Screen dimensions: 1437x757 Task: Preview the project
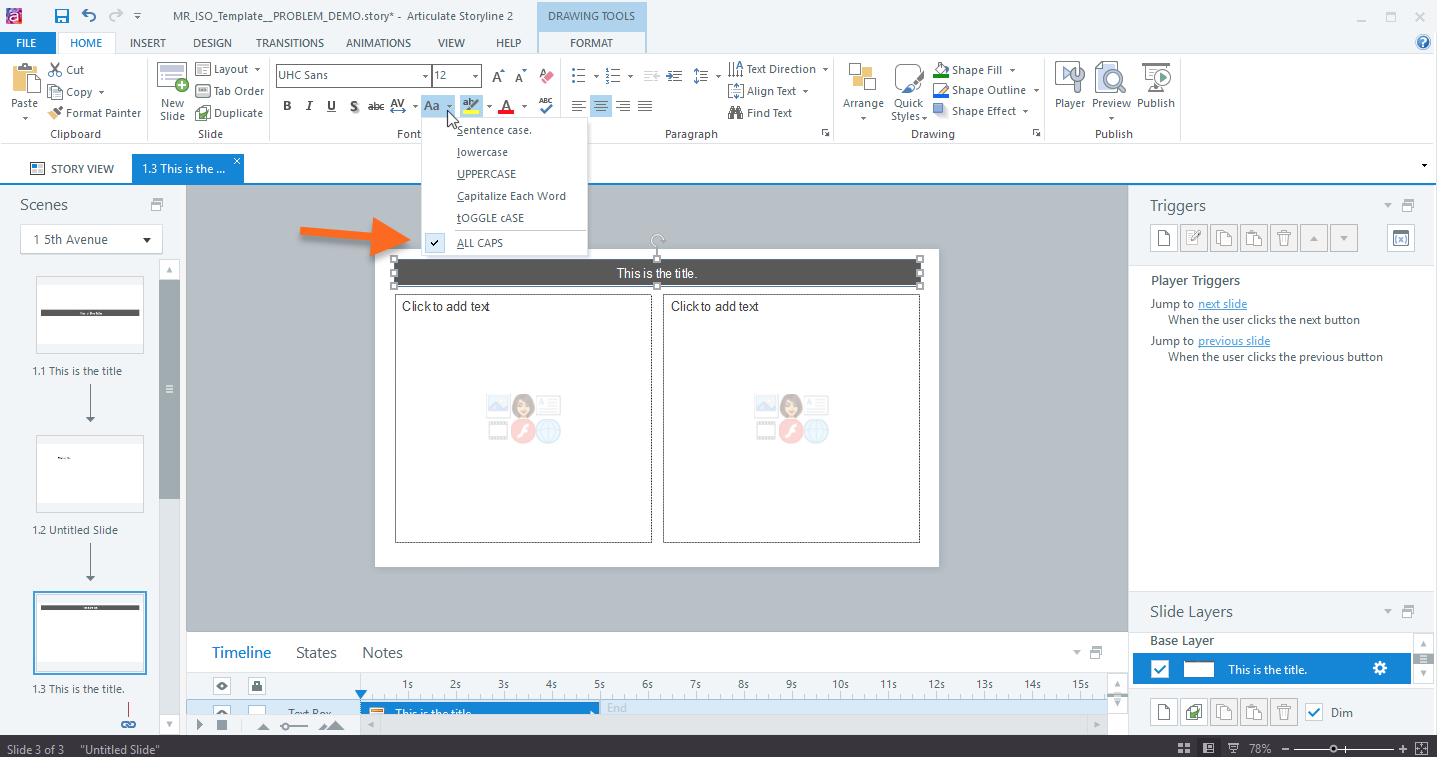point(1110,88)
